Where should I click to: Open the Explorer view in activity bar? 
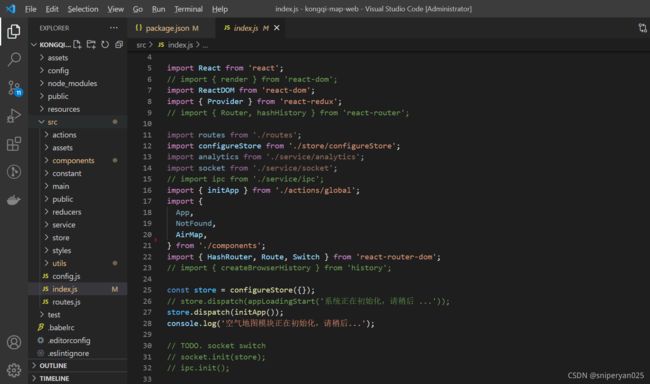click(x=14, y=32)
